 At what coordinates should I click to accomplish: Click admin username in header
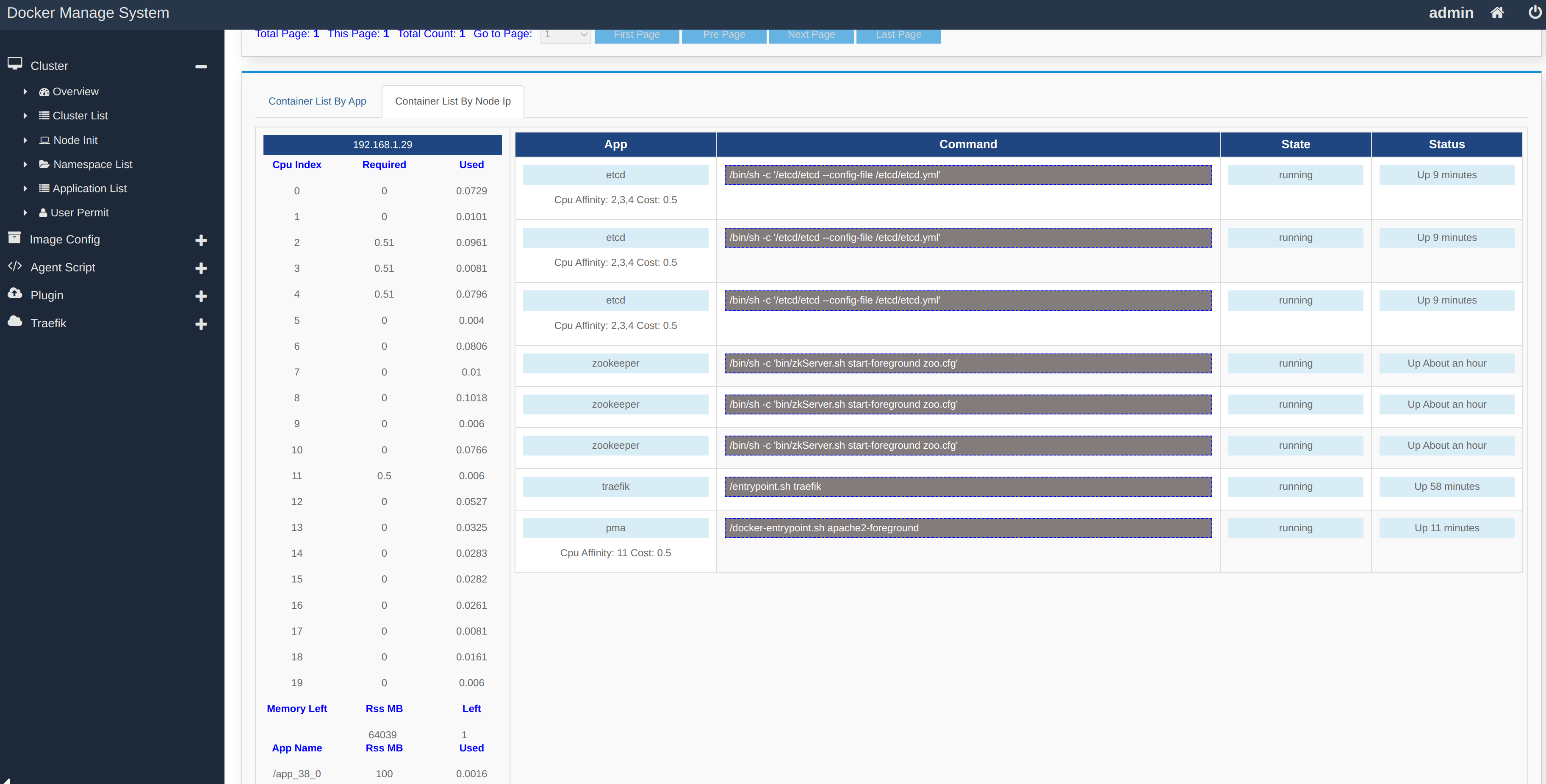(1451, 13)
